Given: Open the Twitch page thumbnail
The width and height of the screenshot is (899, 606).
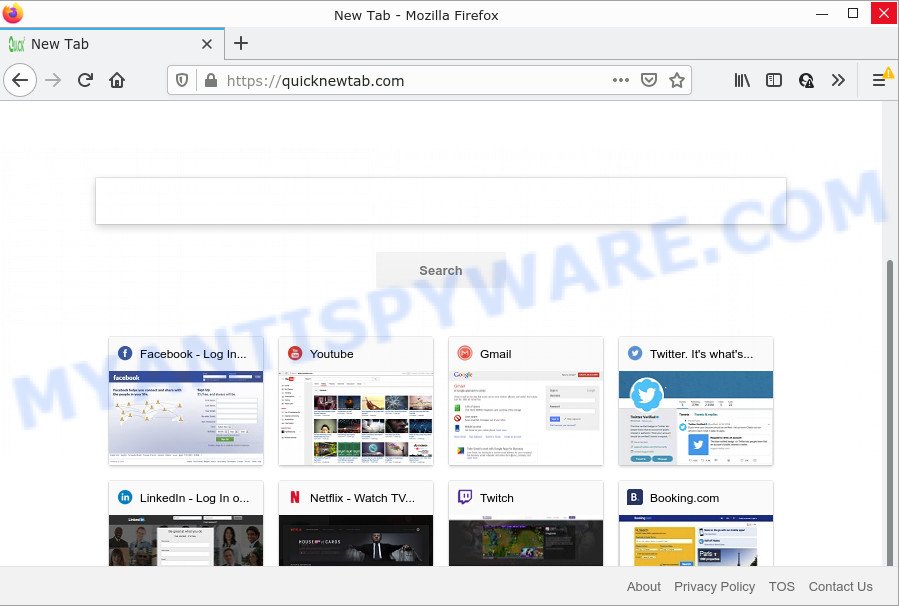Looking at the screenshot, I should tap(526, 541).
